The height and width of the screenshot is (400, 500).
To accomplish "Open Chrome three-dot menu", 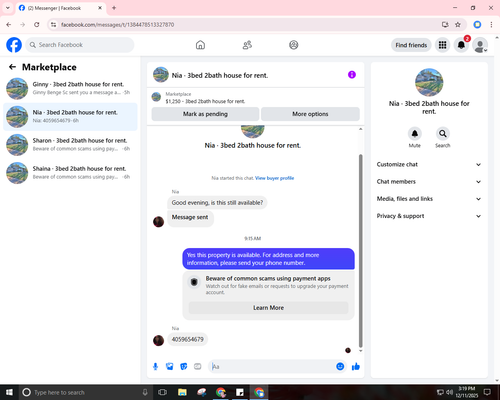I will pos(491,25).
